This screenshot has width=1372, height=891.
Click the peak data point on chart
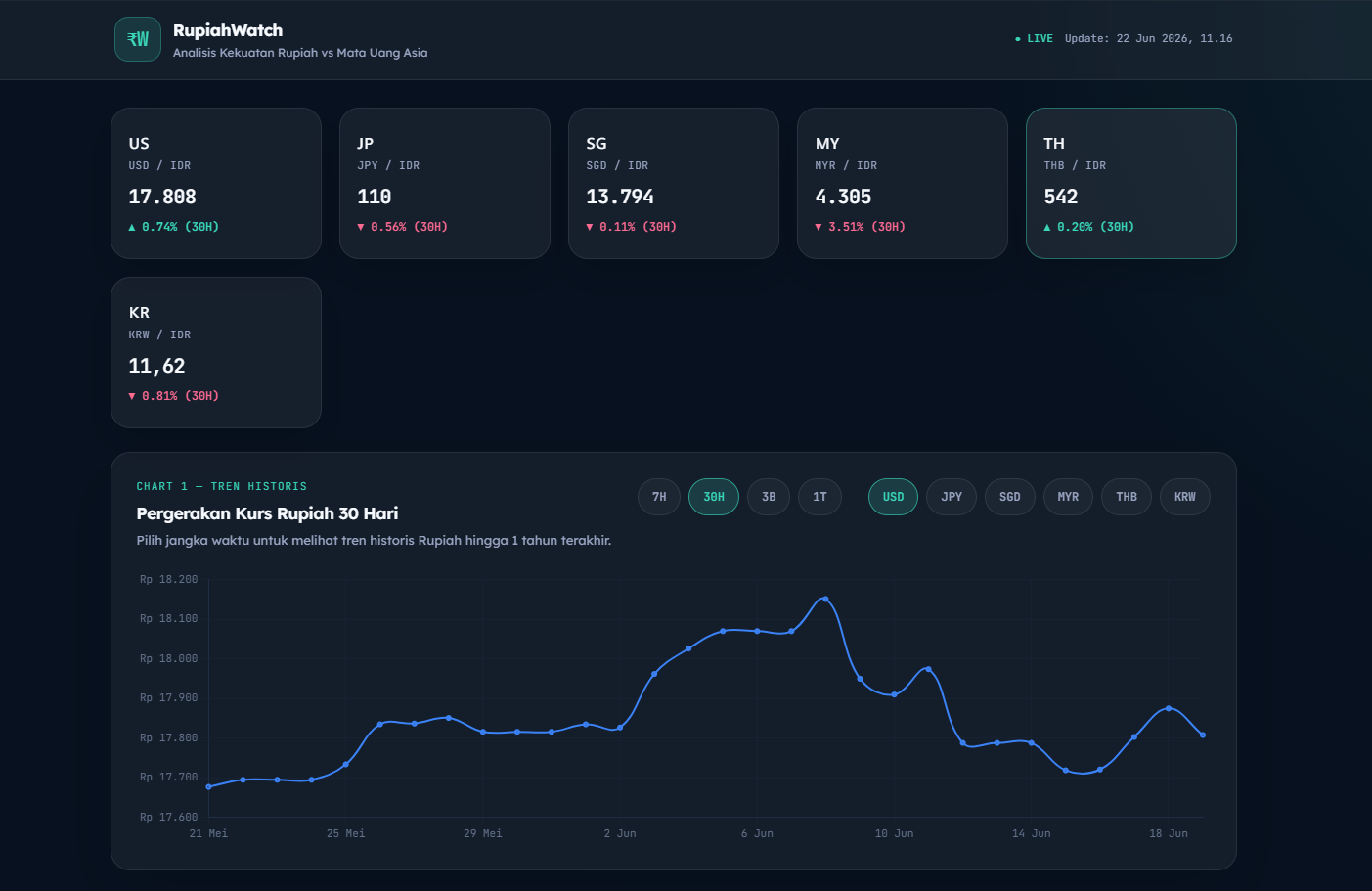[x=825, y=599]
